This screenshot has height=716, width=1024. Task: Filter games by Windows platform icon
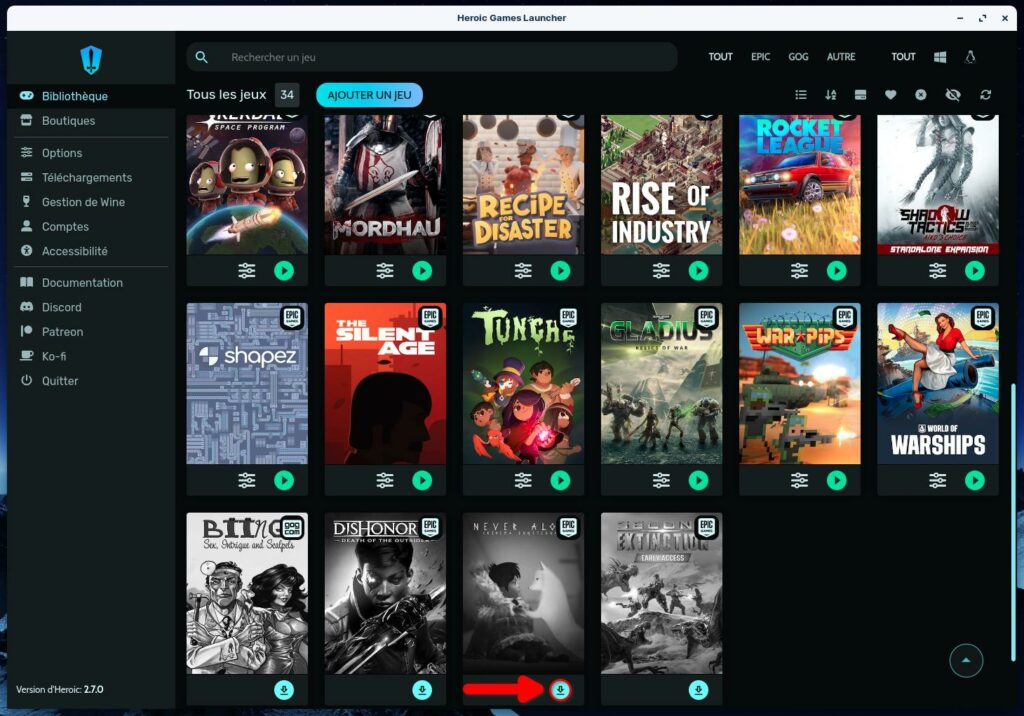940,57
